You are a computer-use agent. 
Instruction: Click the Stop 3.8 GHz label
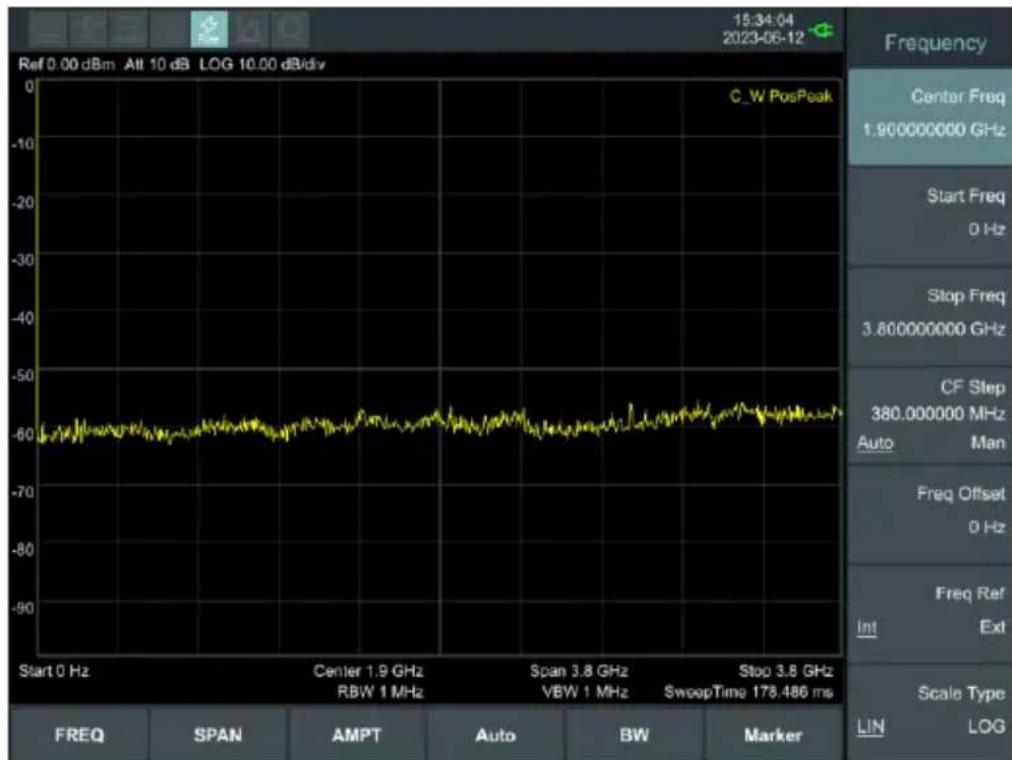point(785,671)
